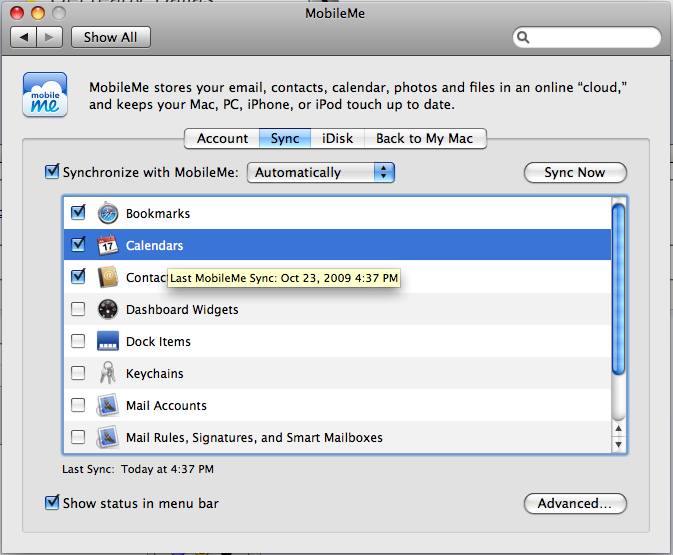Click the iCal calendar icon beside Calendars
673x555 pixels.
click(107, 245)
